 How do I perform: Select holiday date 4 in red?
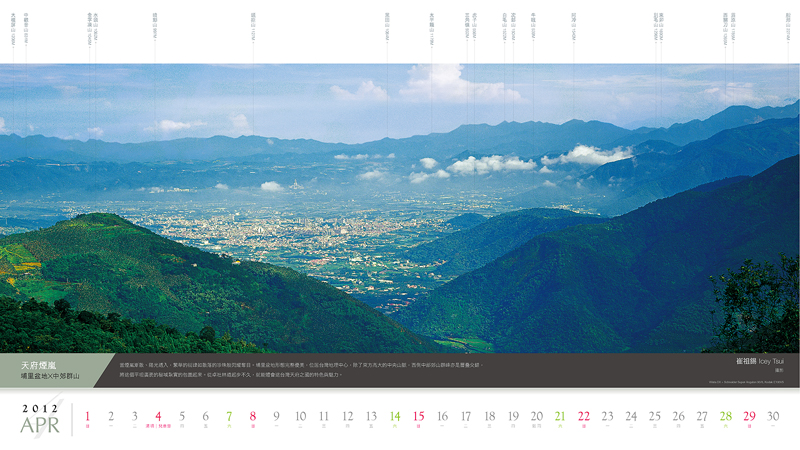coord(158,416)
